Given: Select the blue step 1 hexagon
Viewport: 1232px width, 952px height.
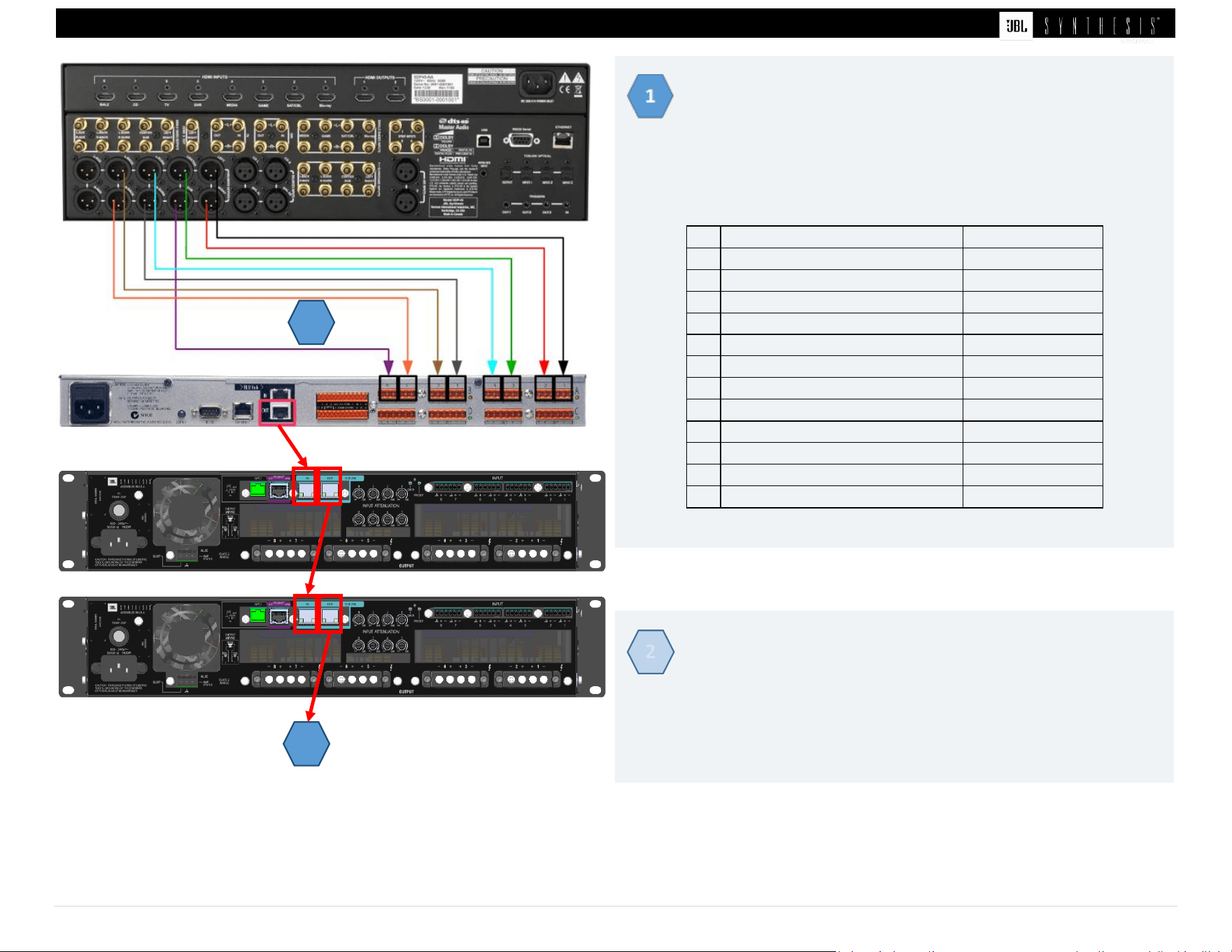Looking at the screenshot, I should pyautogui.click(x=650, y=96).
